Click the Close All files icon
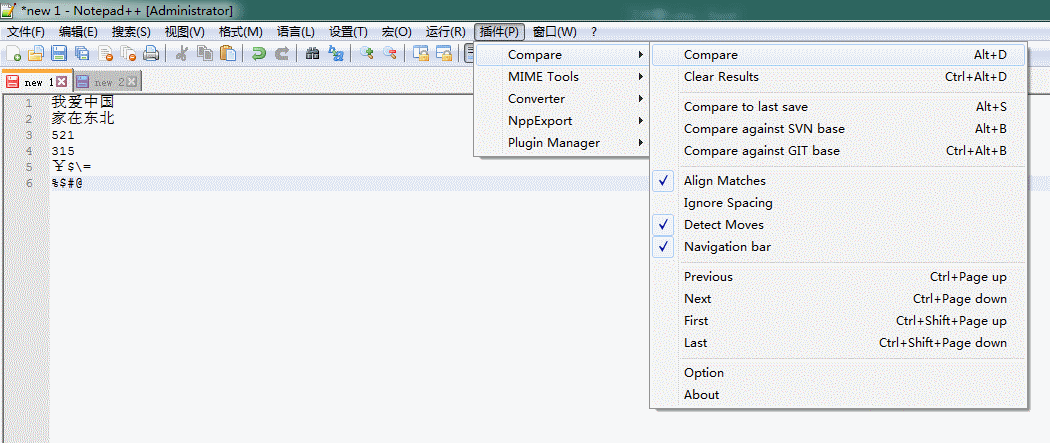Image resolution: width=1050 pixels, height=443 pixels. (x=128, y=54)
